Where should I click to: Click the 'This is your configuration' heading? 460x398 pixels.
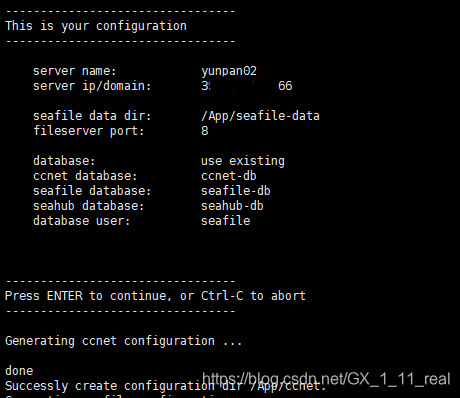pyautogui.click(x=96, y=26)
